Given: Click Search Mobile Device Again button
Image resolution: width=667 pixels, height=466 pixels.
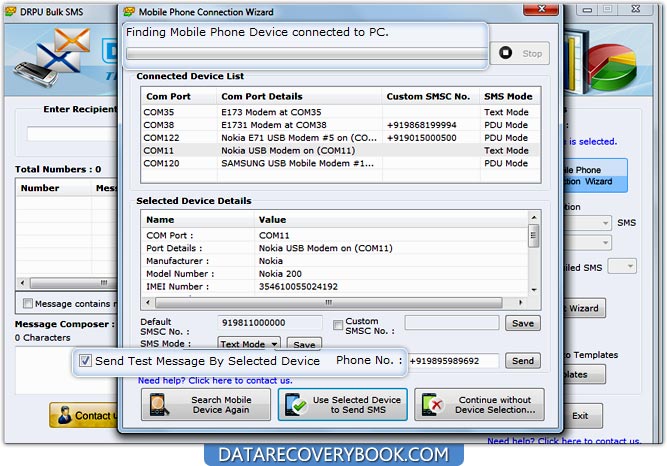Looking at the screenshot, I should (x=206, y=405).
